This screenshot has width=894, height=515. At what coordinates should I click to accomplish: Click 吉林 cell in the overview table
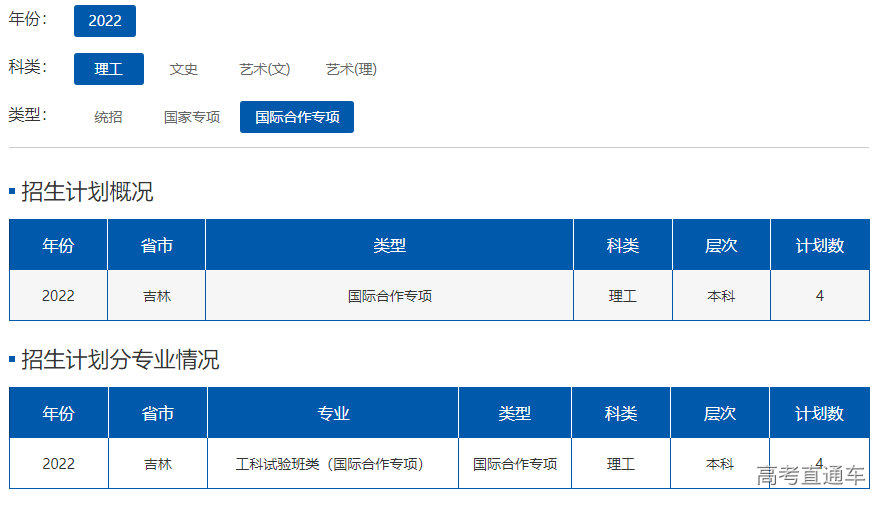157,296
